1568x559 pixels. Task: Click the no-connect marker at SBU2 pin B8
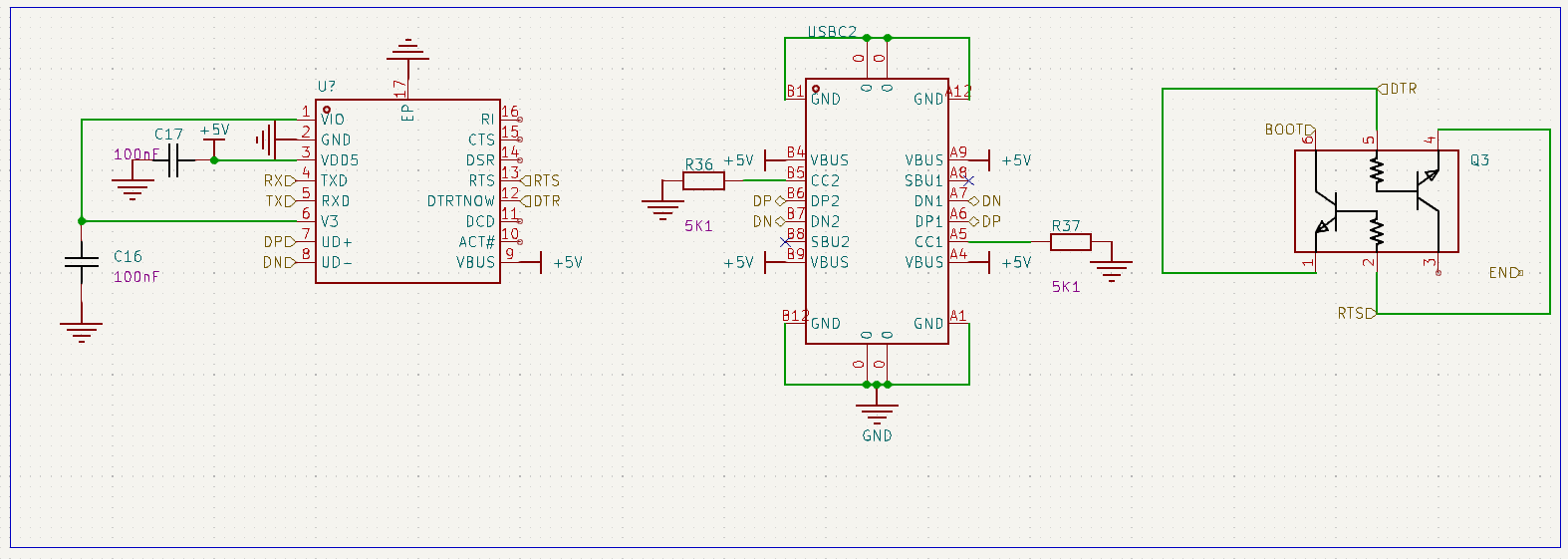pyautogui.click(x=785, y=242)
